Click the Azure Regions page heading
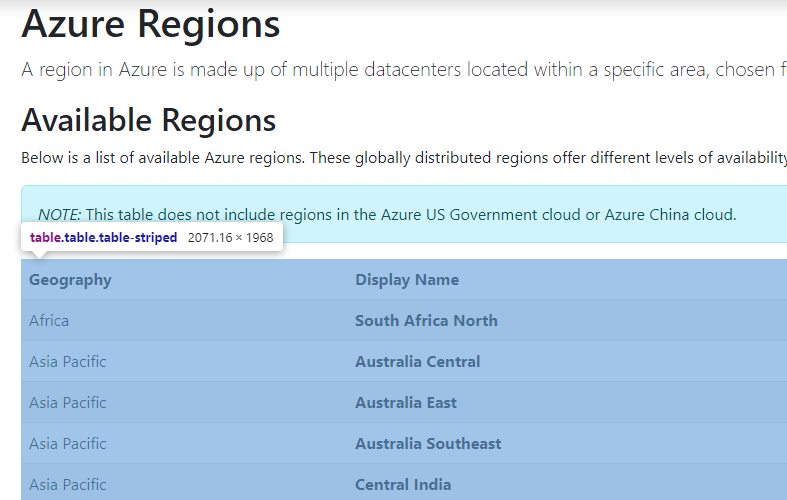787x500 pixels. pyautogui.click(x=151, y=24)
